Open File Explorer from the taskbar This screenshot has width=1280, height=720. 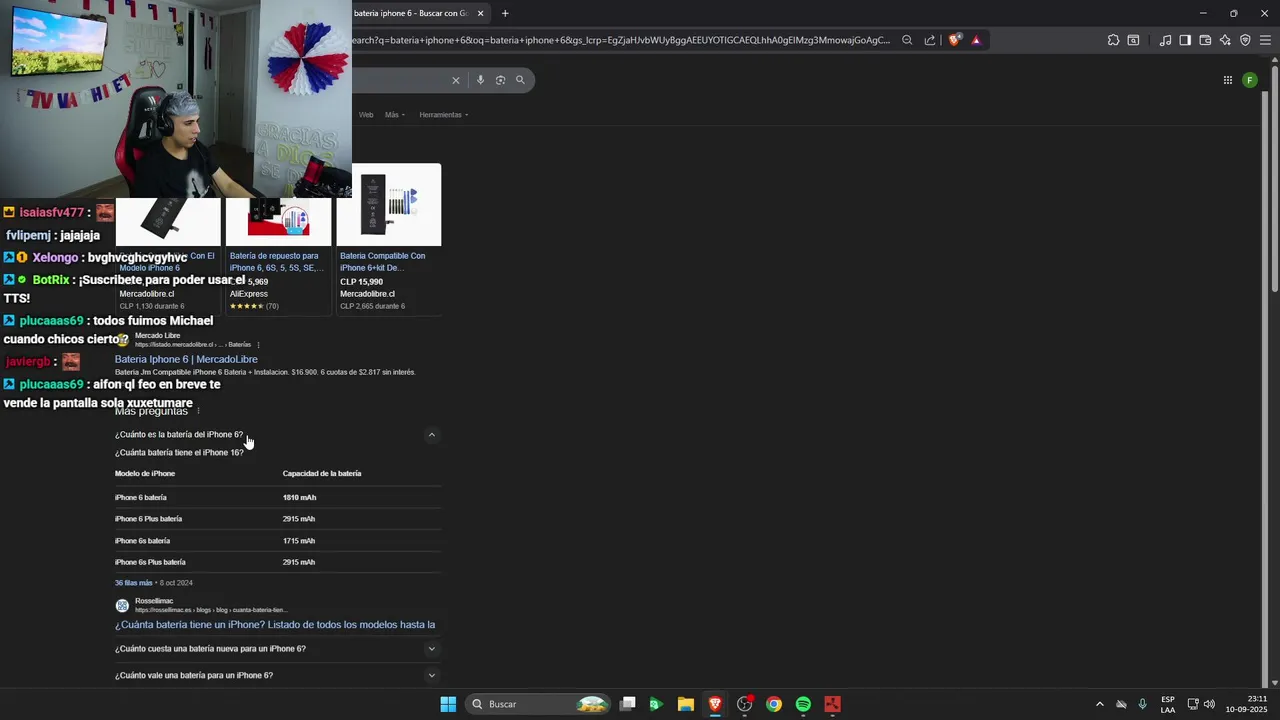[685, 704]
